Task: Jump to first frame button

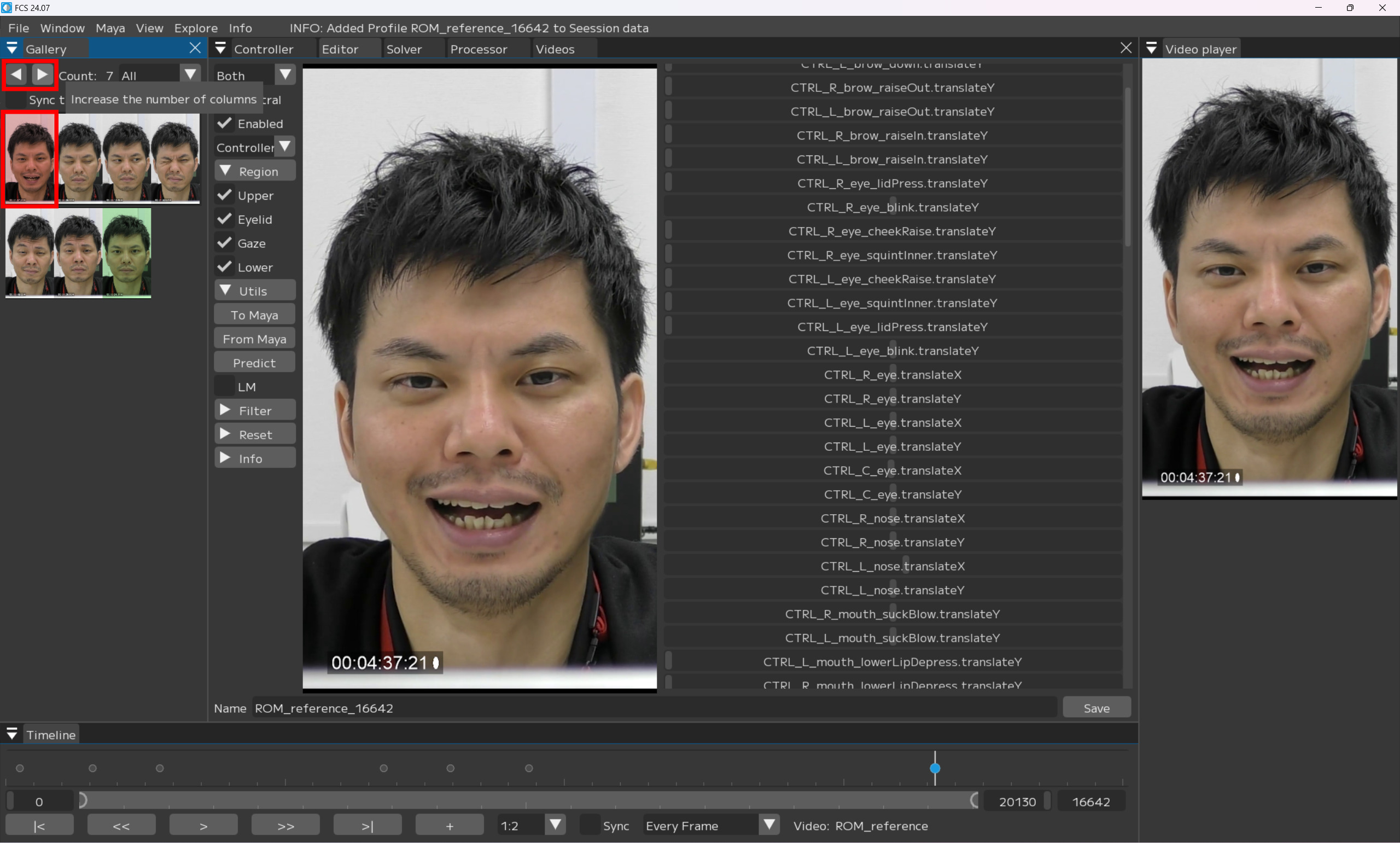Action: click(x=39, y=825)
